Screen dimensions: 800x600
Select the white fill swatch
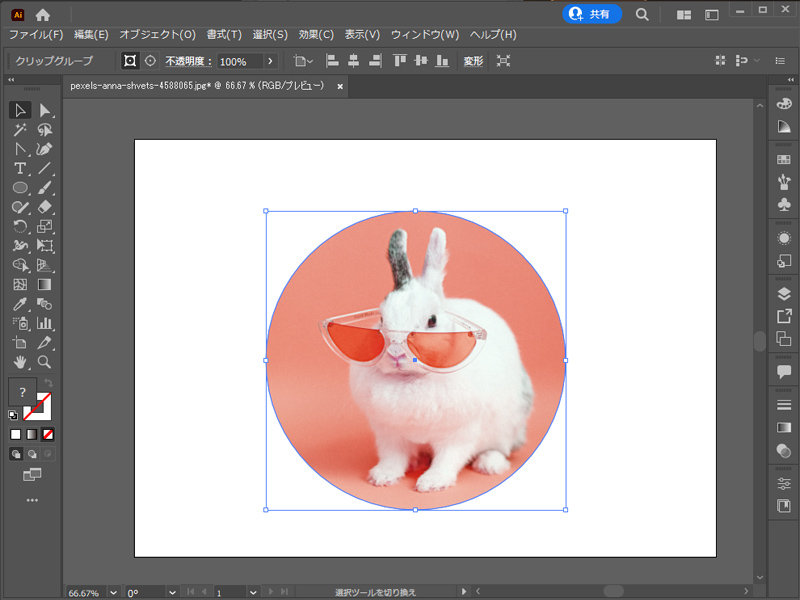coord(16,434)
